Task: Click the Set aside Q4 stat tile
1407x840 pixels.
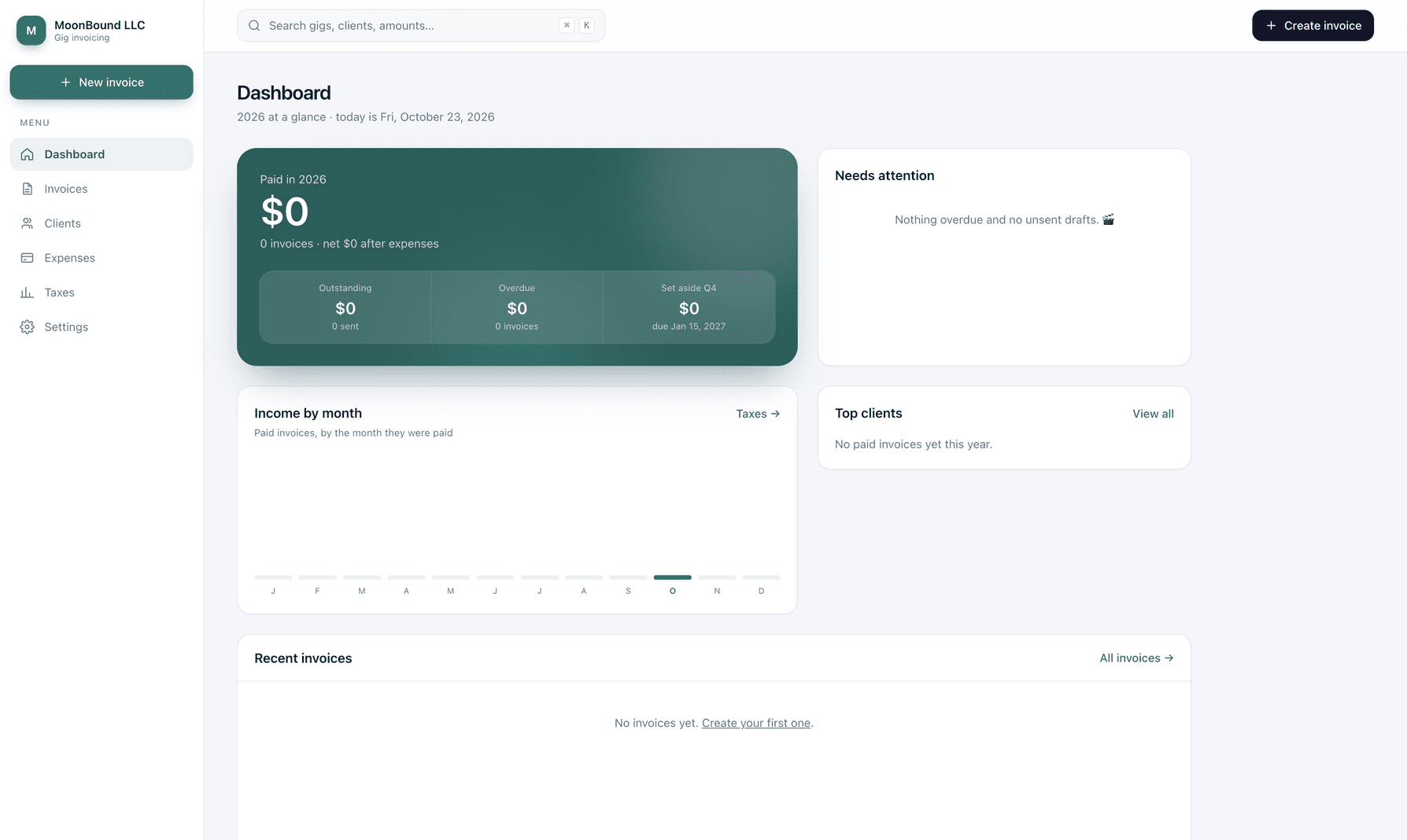Action: (689, 307)
